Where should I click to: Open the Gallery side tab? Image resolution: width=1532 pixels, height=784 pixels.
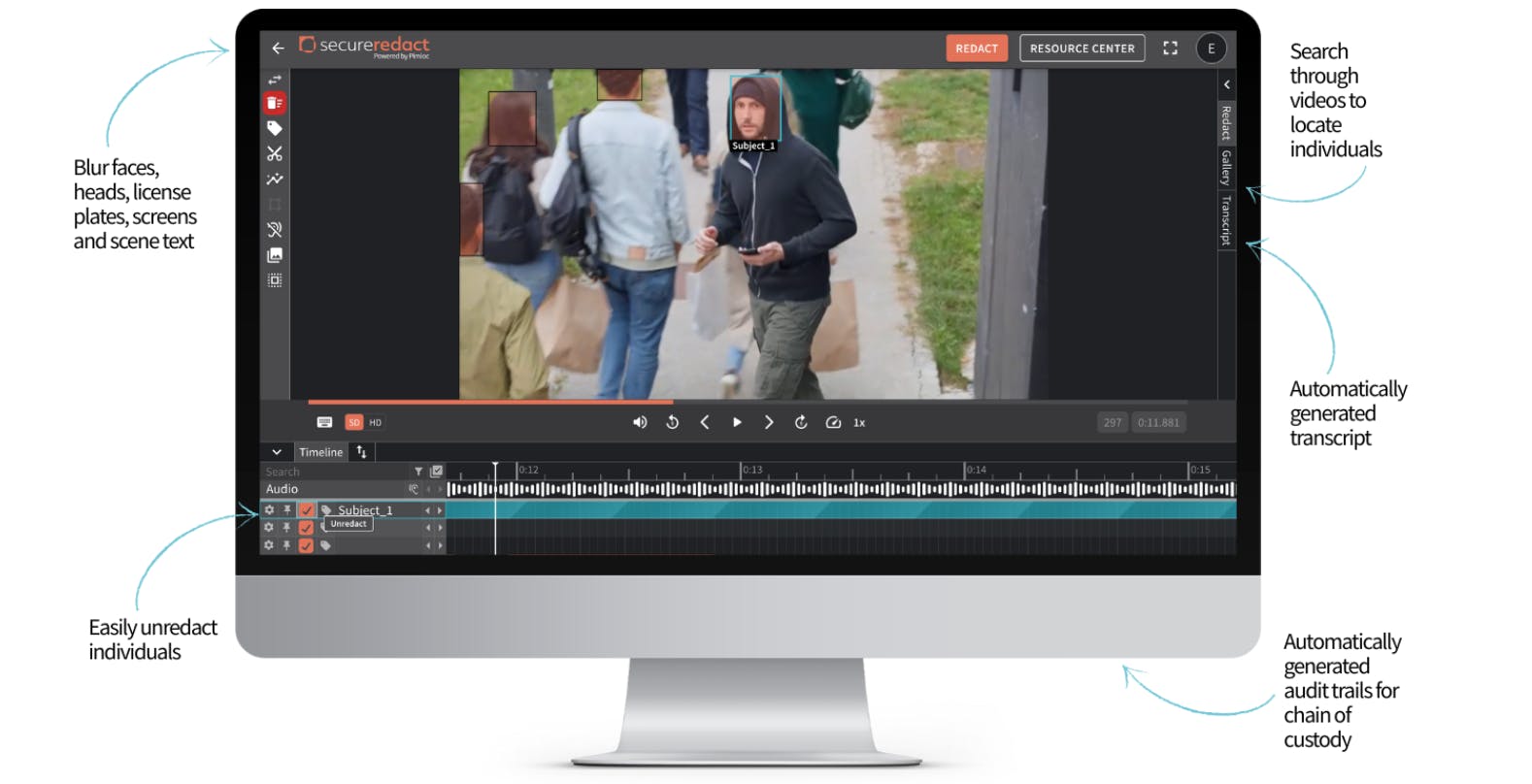[1226, 168]
